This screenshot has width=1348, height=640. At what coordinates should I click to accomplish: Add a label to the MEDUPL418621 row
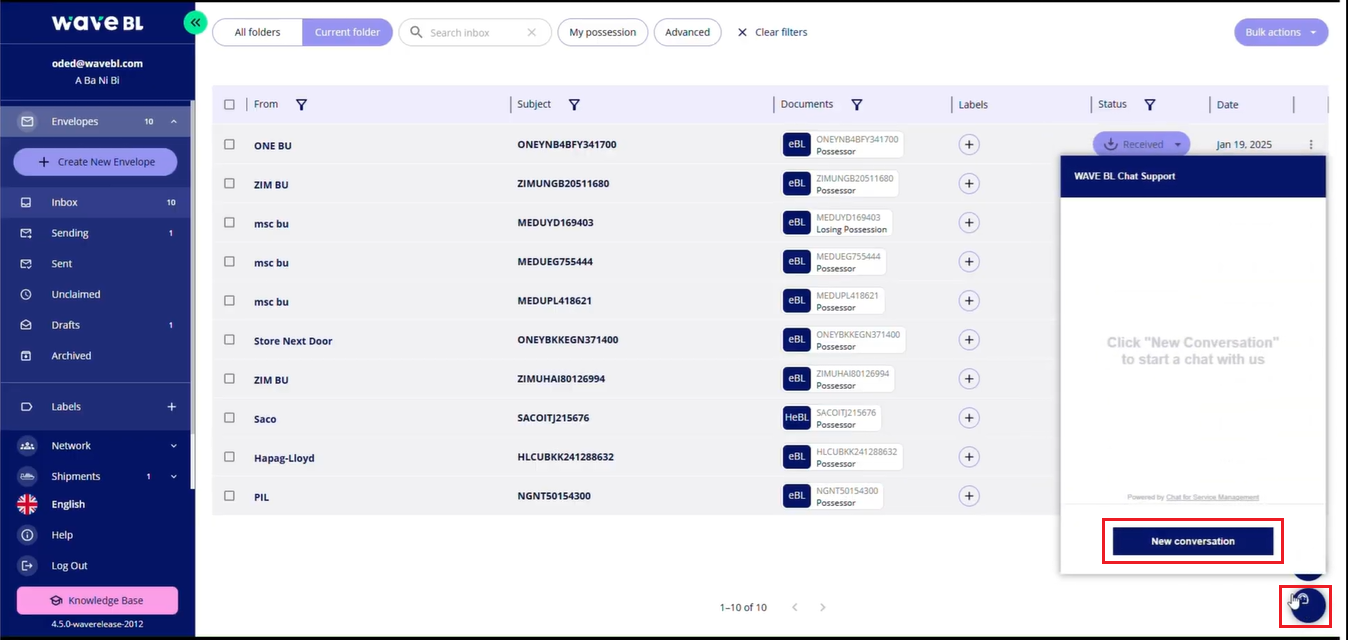point(968,300)
